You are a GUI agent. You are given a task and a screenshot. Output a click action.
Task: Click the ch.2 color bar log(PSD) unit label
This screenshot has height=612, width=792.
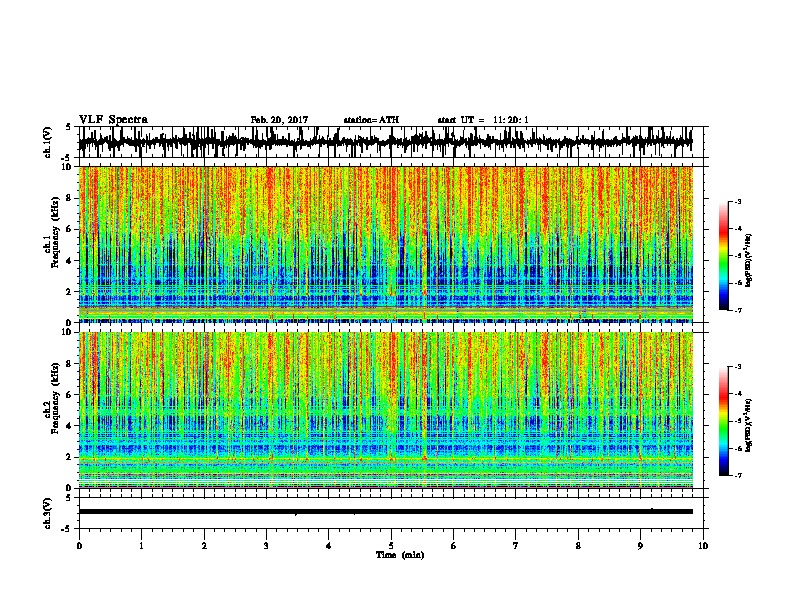pyautogui.click(x=748, y=425)
